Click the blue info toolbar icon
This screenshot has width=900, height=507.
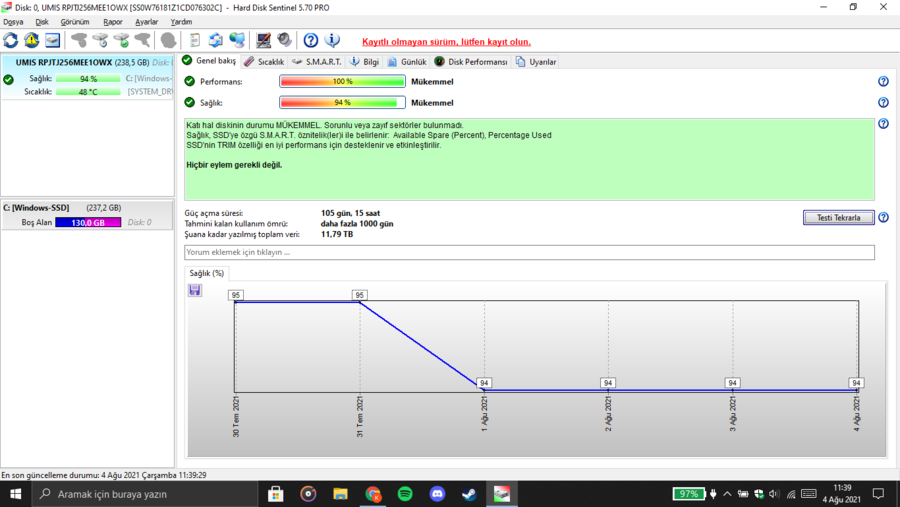333,41
